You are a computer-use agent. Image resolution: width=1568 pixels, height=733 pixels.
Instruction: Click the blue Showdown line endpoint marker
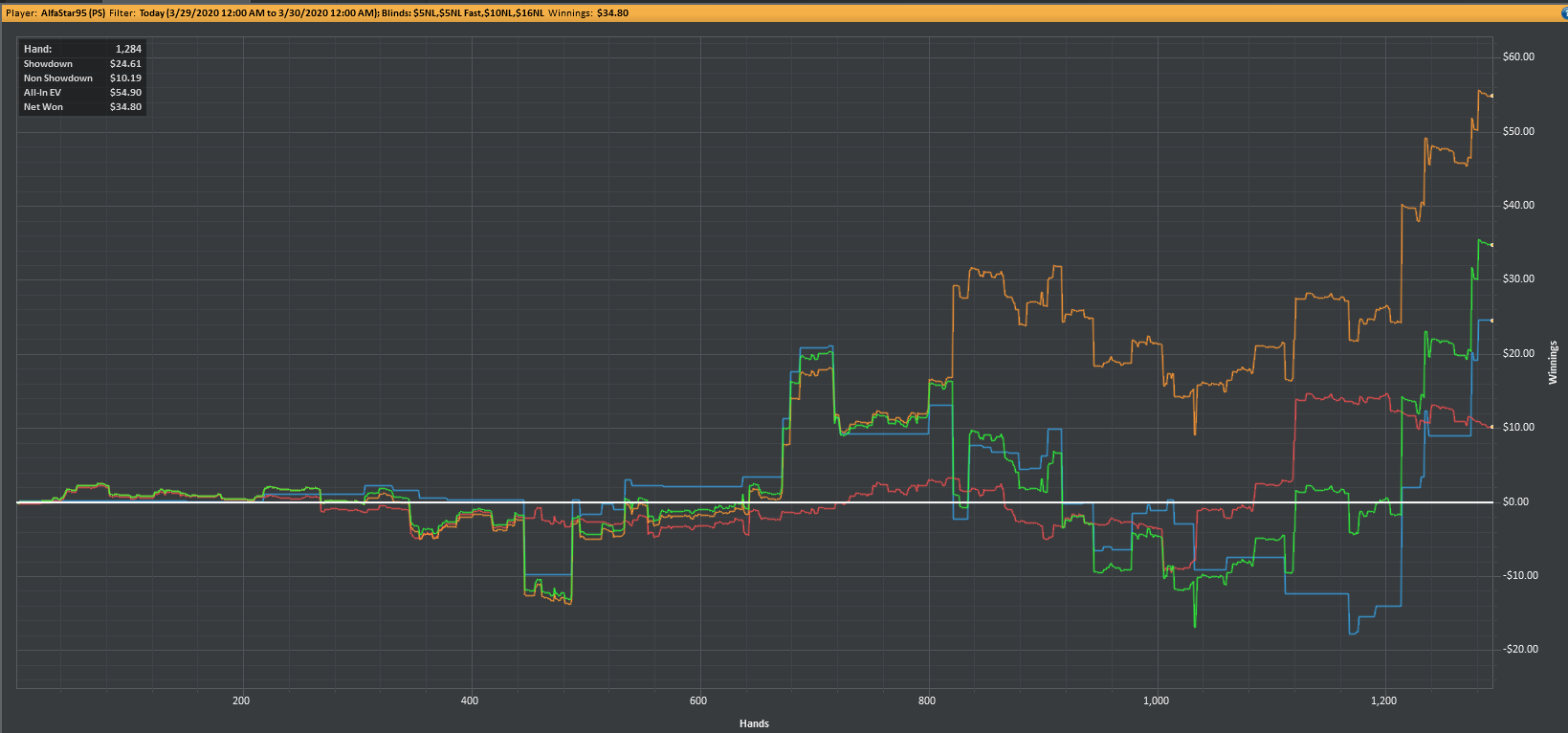[x=1492, y=321]
